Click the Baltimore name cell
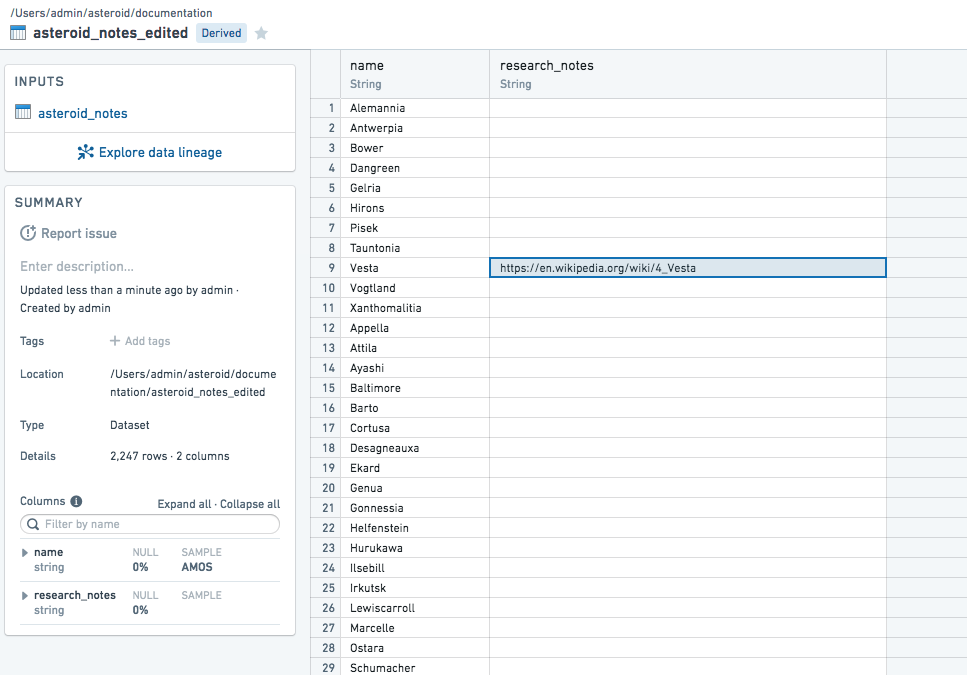The width and height of the screenshot is (967, 675). pos(415,388)
